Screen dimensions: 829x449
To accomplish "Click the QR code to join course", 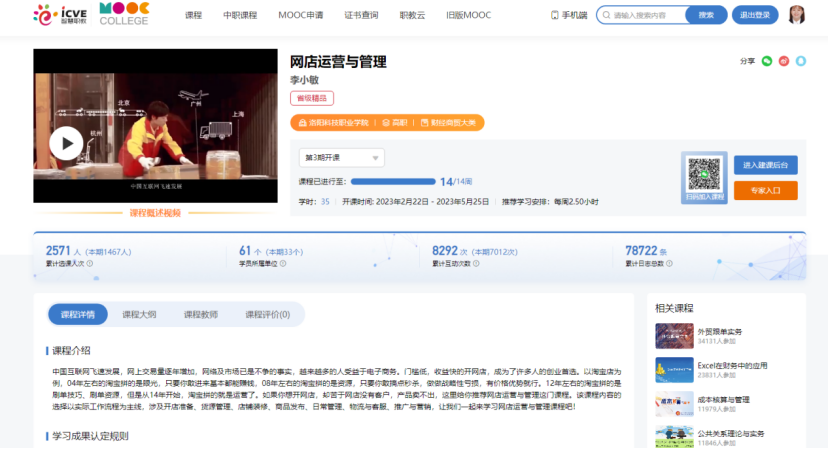I will pyautogui.click(x=704, y=177).
